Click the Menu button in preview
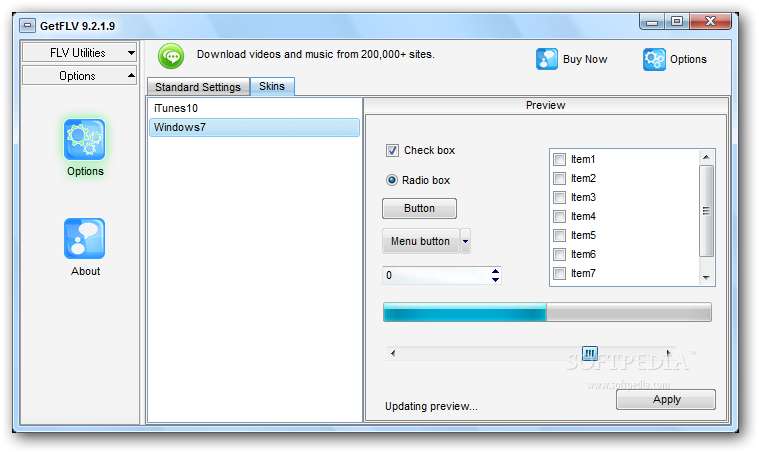Viewport: 759px width, 453px height. click(x=421, y=241)
